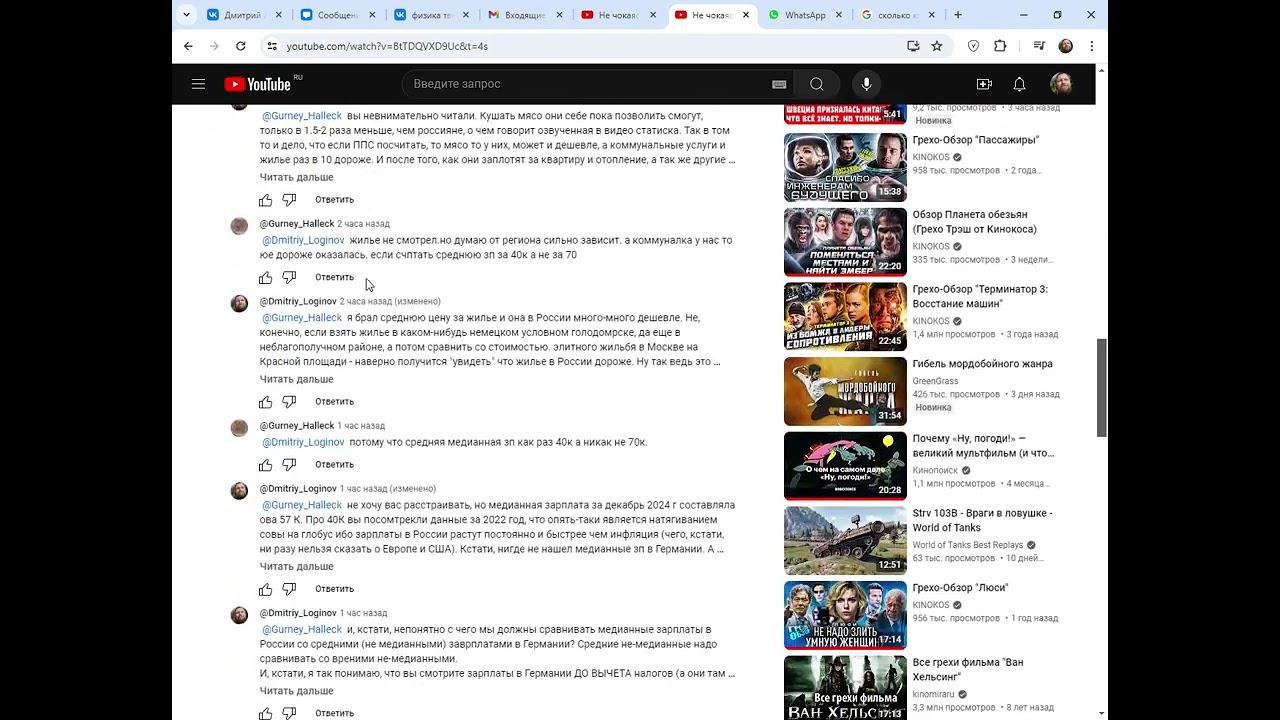Open Chrome three-dot menu
The width and height of the screenshot is (1280, 720).
[x=1091, y=46]
